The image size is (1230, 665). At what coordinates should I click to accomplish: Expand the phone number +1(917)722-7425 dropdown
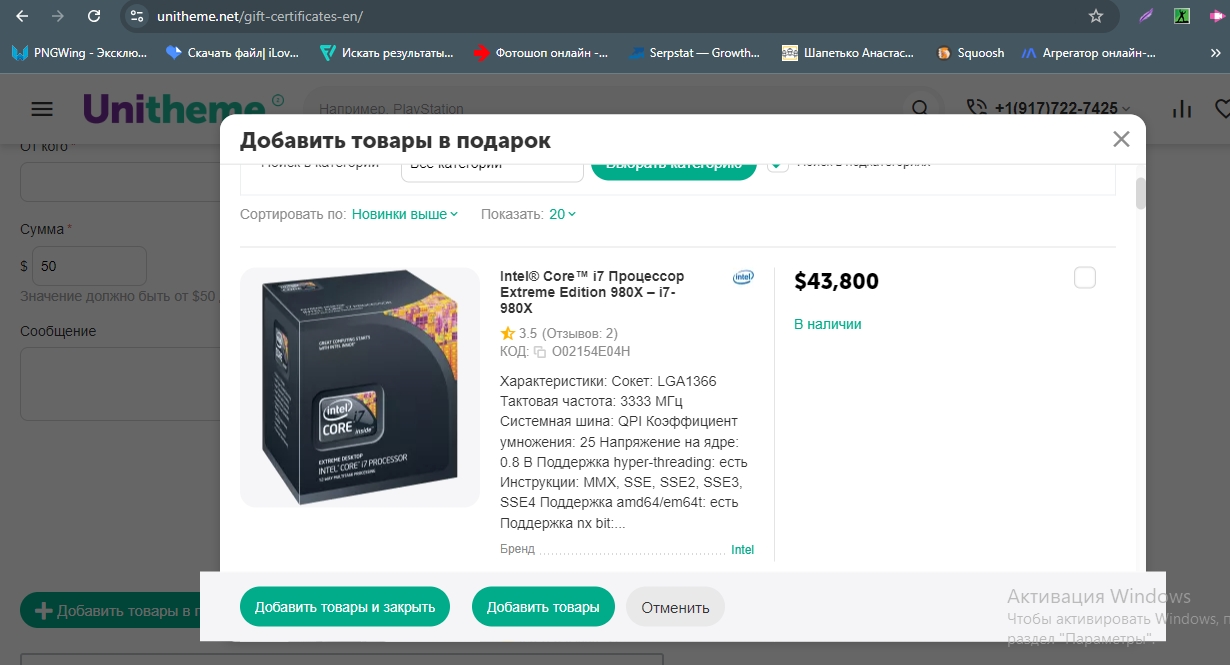pos(1048,108)
